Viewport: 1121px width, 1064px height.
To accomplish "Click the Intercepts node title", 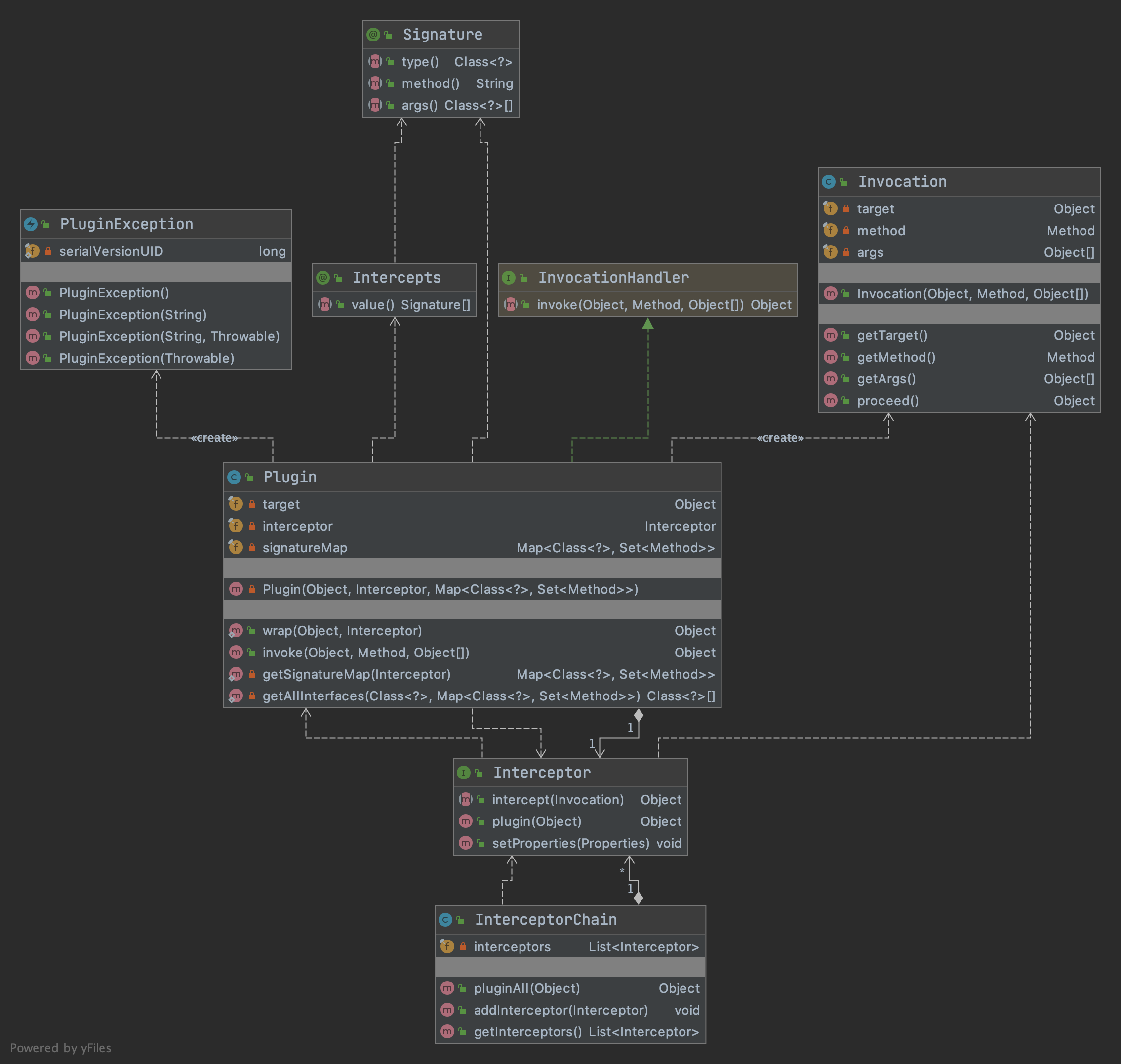I will (397, 277).
